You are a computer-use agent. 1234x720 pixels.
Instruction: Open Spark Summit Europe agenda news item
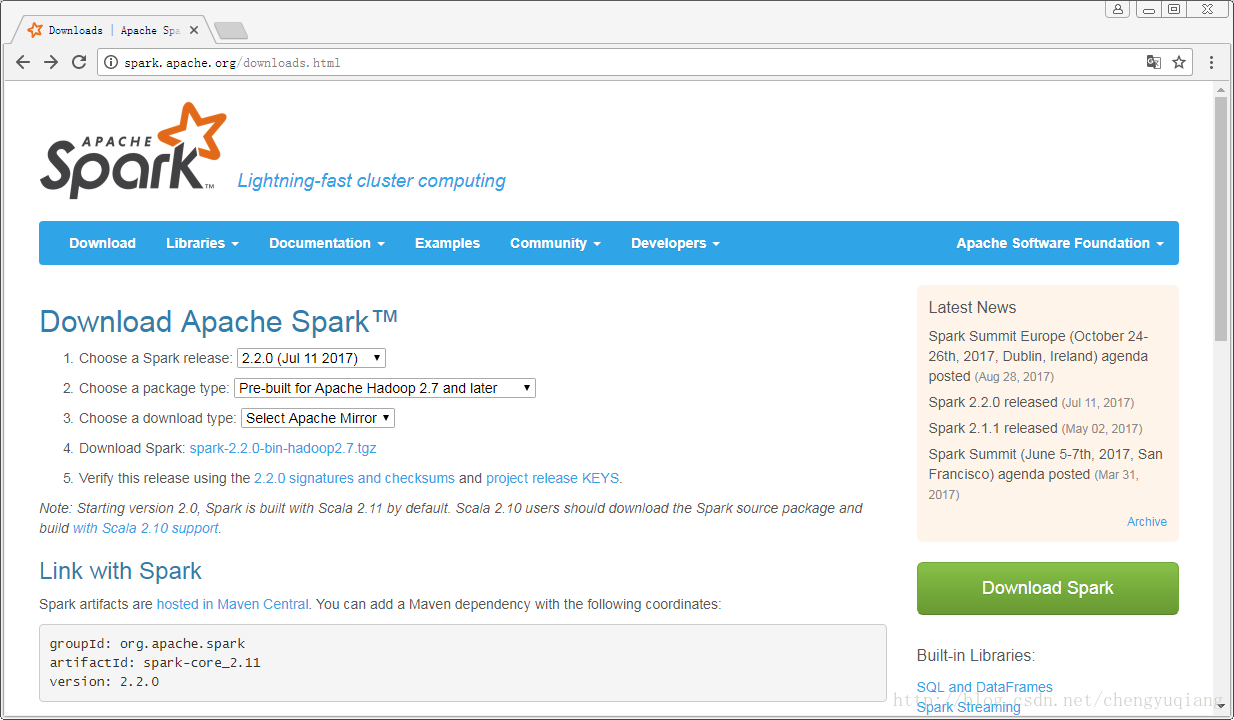(x=1038, y=356)
